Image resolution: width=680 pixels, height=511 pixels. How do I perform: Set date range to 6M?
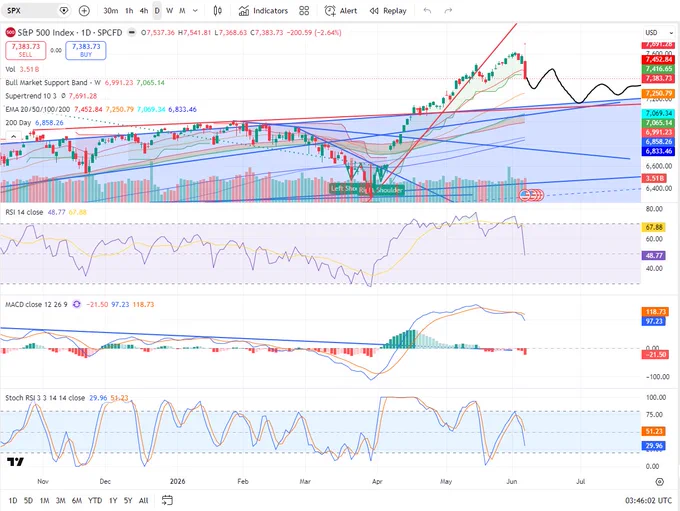(77, 501)
